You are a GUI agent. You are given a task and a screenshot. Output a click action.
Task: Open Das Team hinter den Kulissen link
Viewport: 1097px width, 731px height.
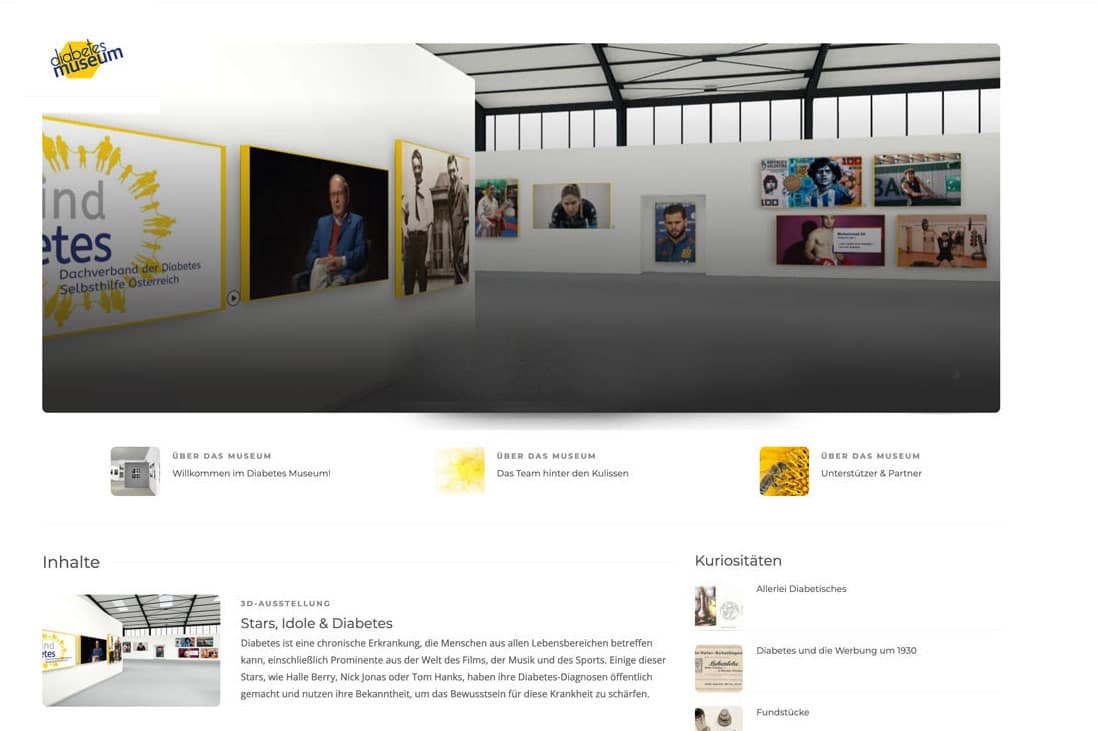click(x=562, y=474)
